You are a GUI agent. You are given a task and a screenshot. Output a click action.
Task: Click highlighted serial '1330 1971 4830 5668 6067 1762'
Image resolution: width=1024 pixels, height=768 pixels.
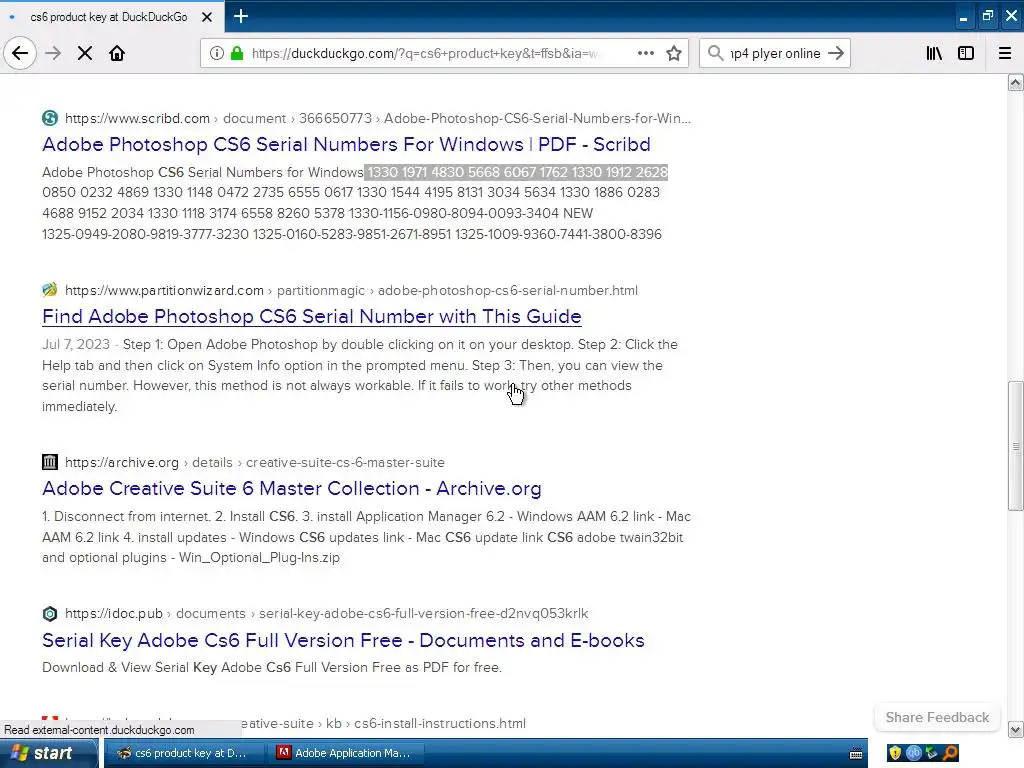pyautogui.click(x=467, y=172)
